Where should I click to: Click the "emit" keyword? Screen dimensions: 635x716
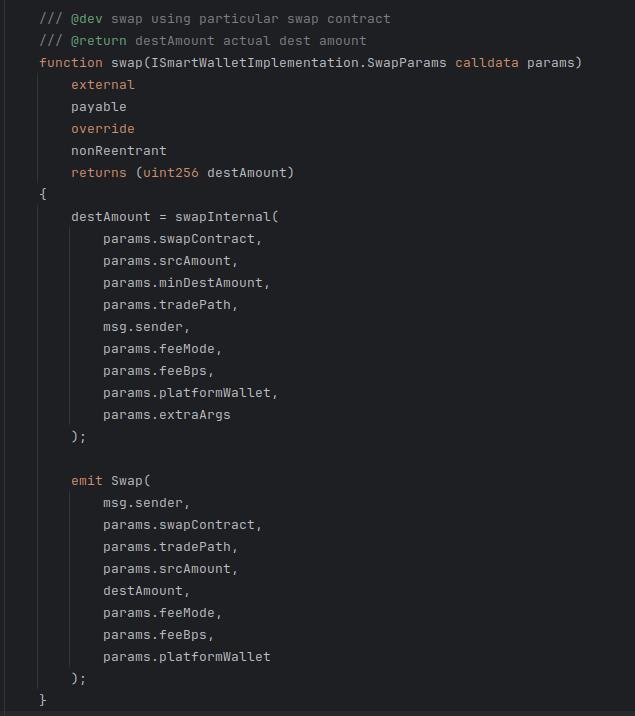(x=86, y=480)
